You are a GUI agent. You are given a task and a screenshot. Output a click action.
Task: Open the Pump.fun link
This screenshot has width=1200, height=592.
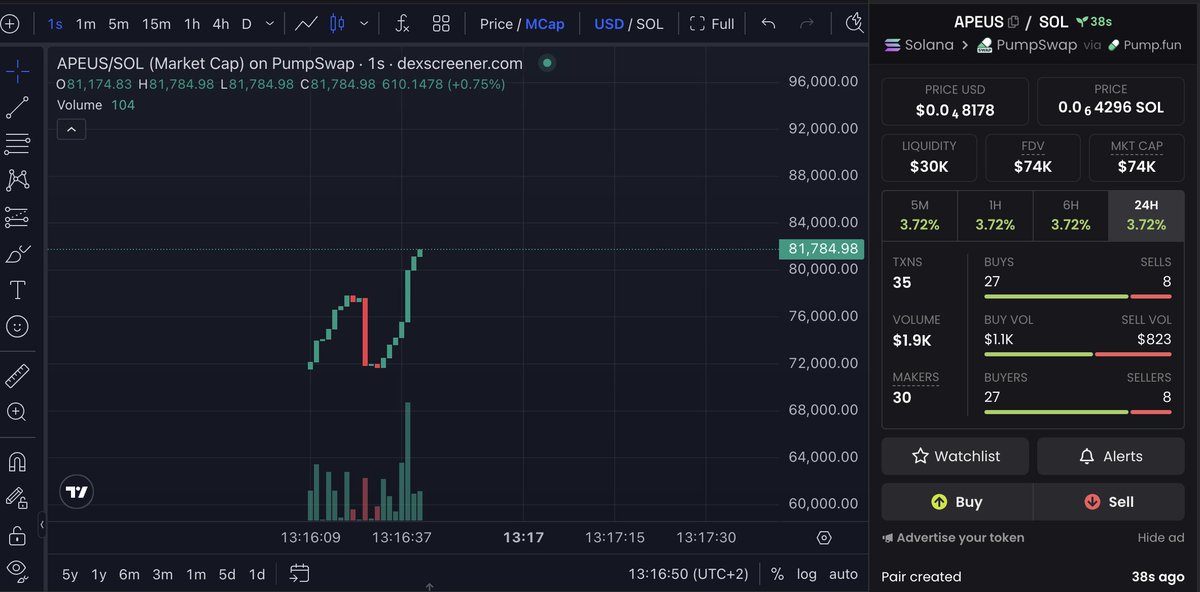click(x=1146, y=45)
